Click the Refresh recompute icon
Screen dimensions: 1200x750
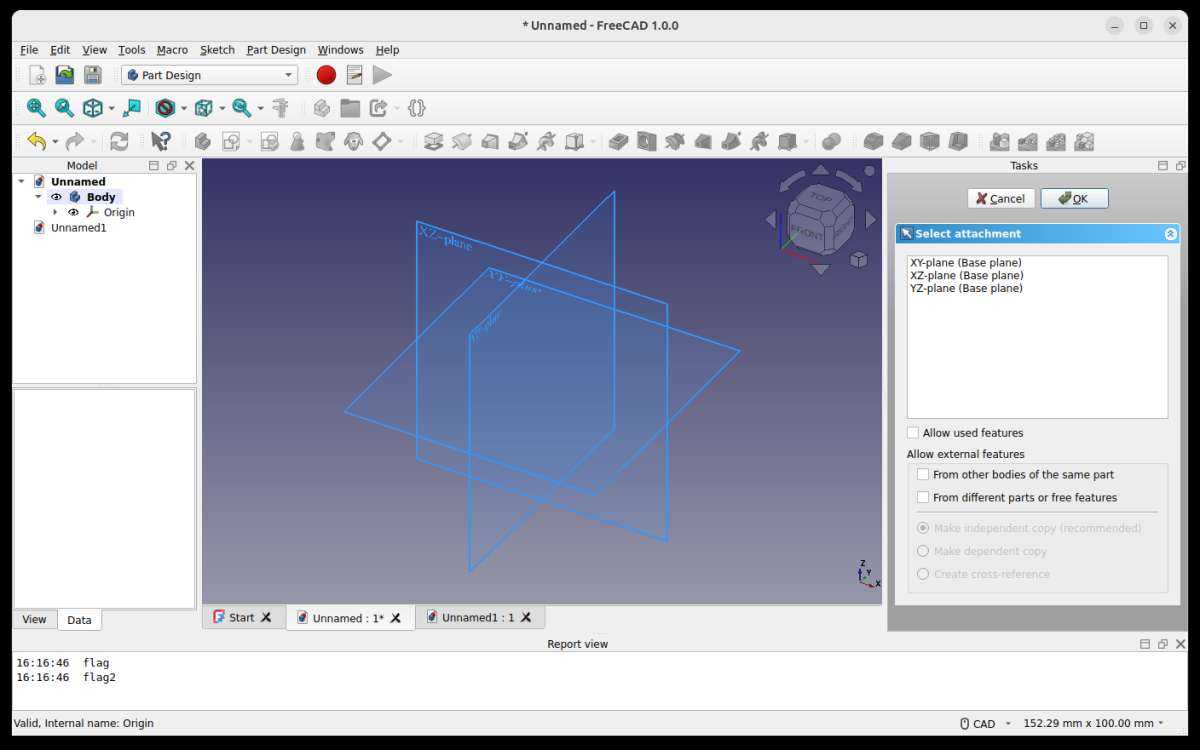click(119, 142)
